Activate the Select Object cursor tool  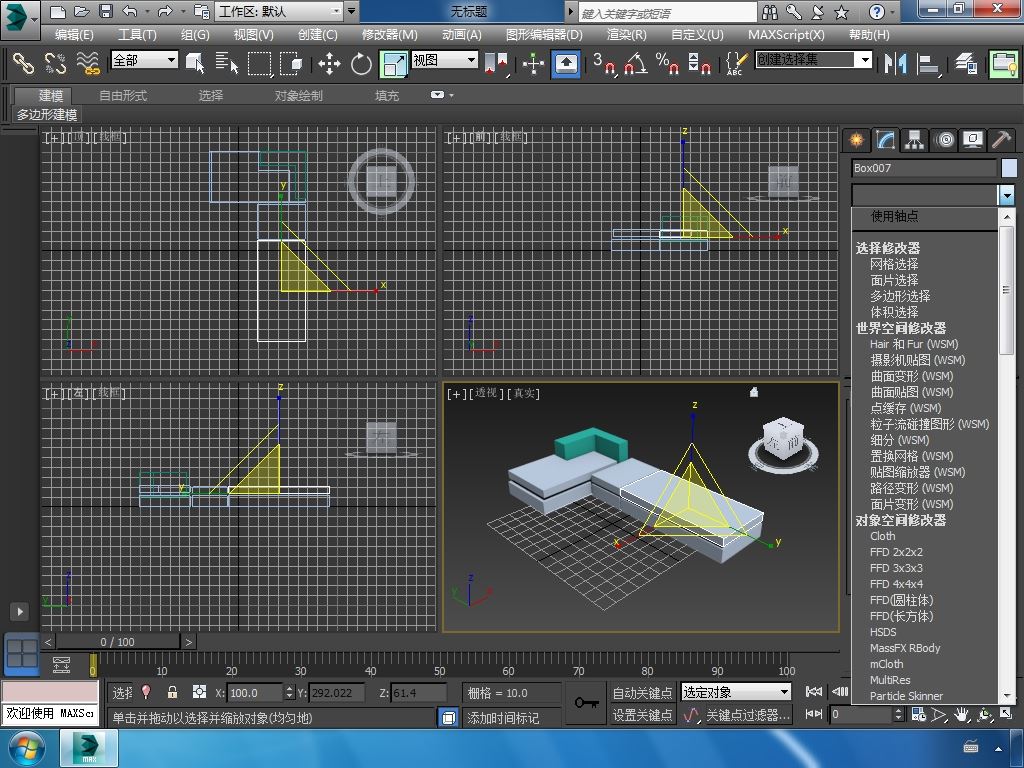[195, 63]
